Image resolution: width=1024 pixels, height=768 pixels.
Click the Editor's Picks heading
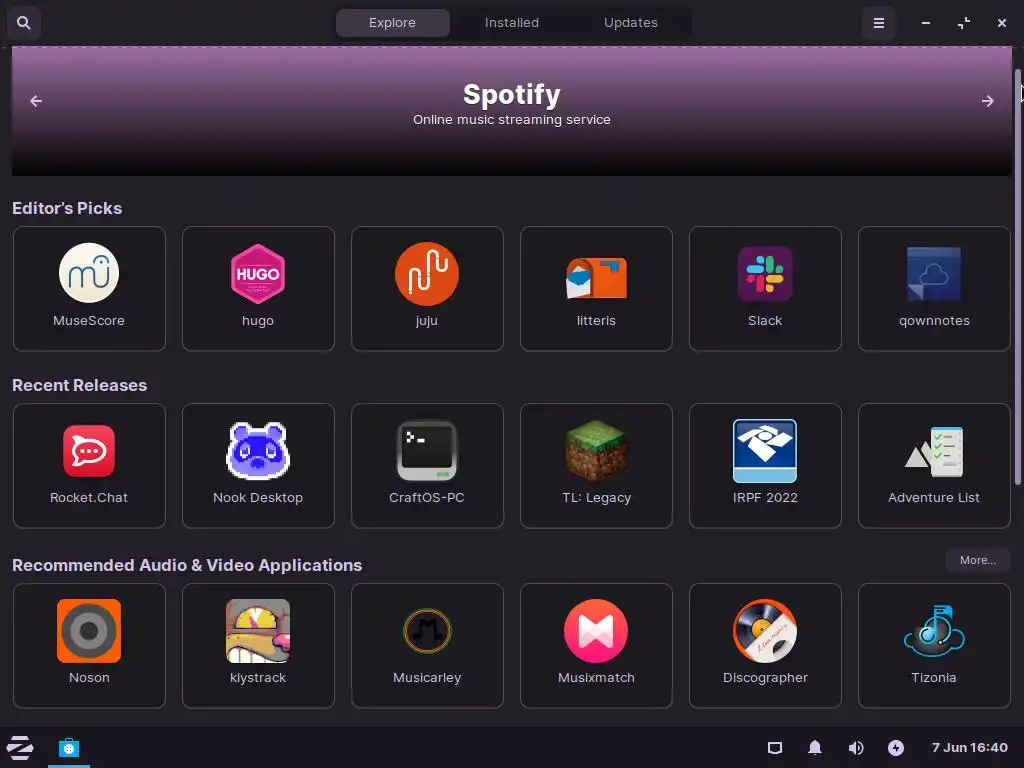pyautogui.click(x=67, y=208)
